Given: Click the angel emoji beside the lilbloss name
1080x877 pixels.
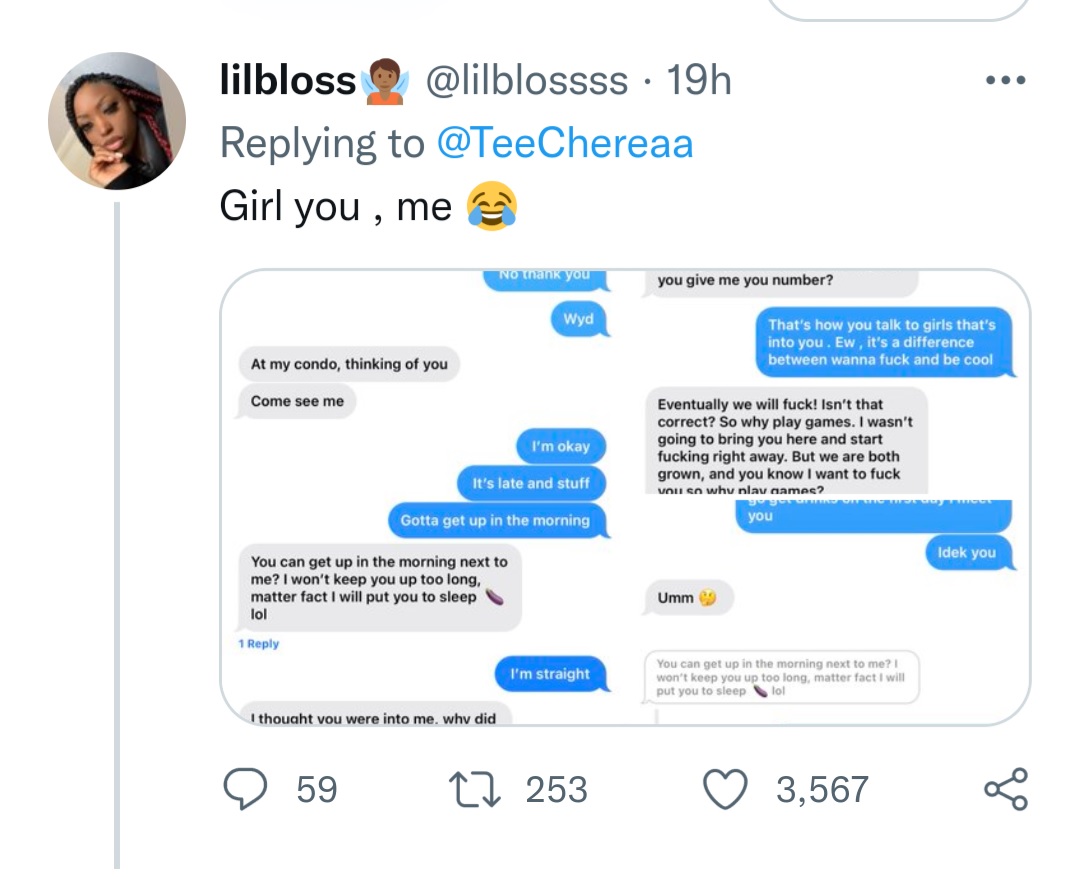Looking at the screenshot, I should [385, 83].
